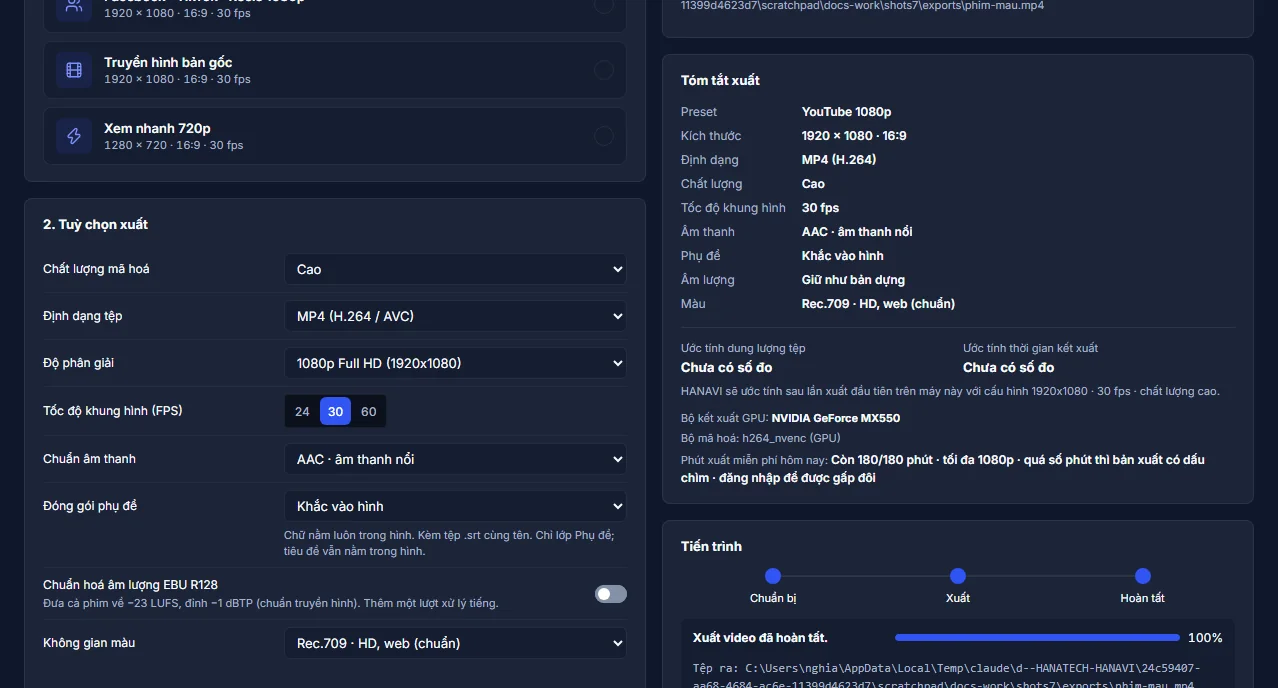Expand the Đóng gói phụ đề dropdown
This screenshot has height=688, width=1278.
[x=455, y=506]
